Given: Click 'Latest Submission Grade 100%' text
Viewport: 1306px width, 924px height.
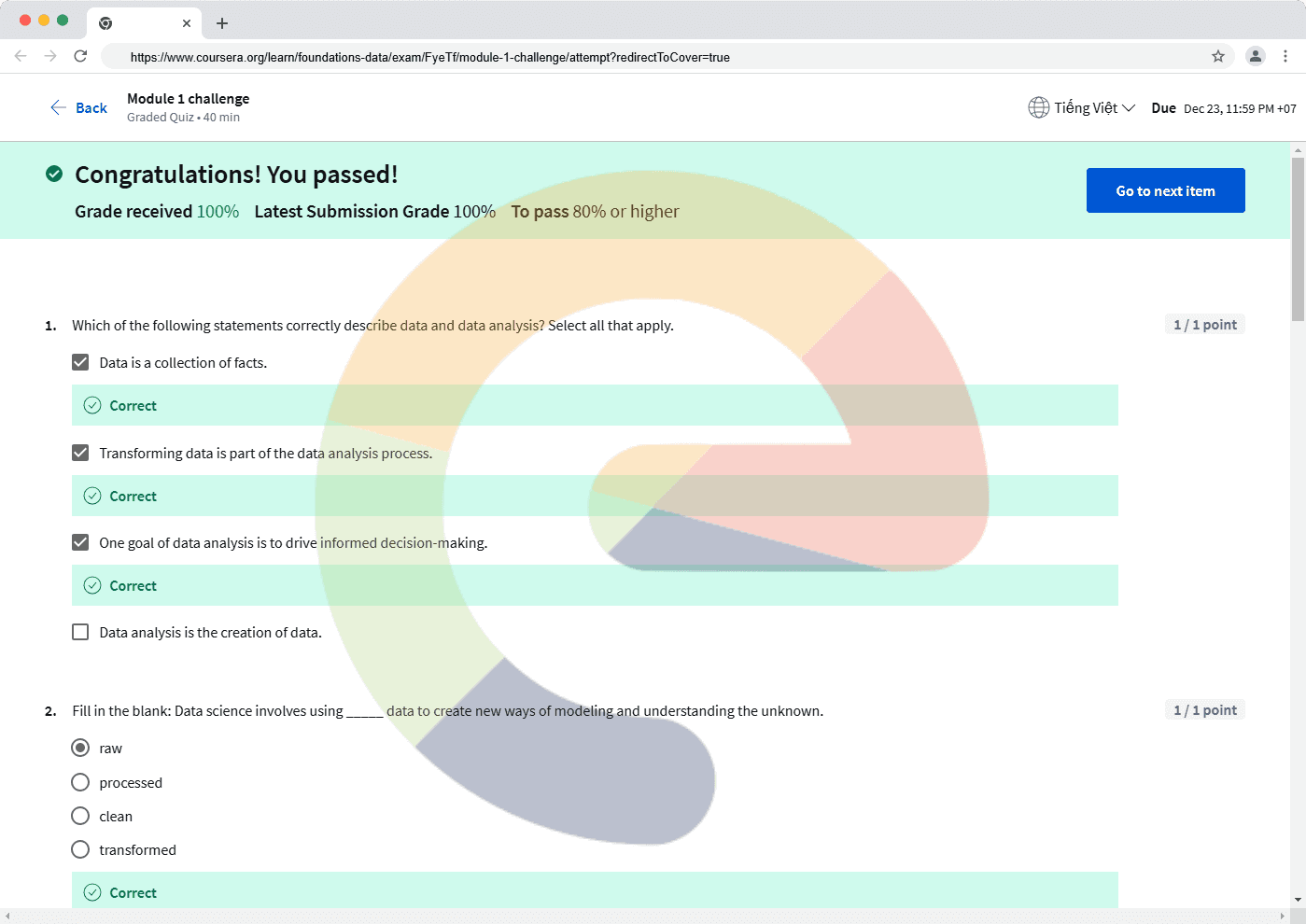Looking at the screenshot, I should click(x=374, y=212).
